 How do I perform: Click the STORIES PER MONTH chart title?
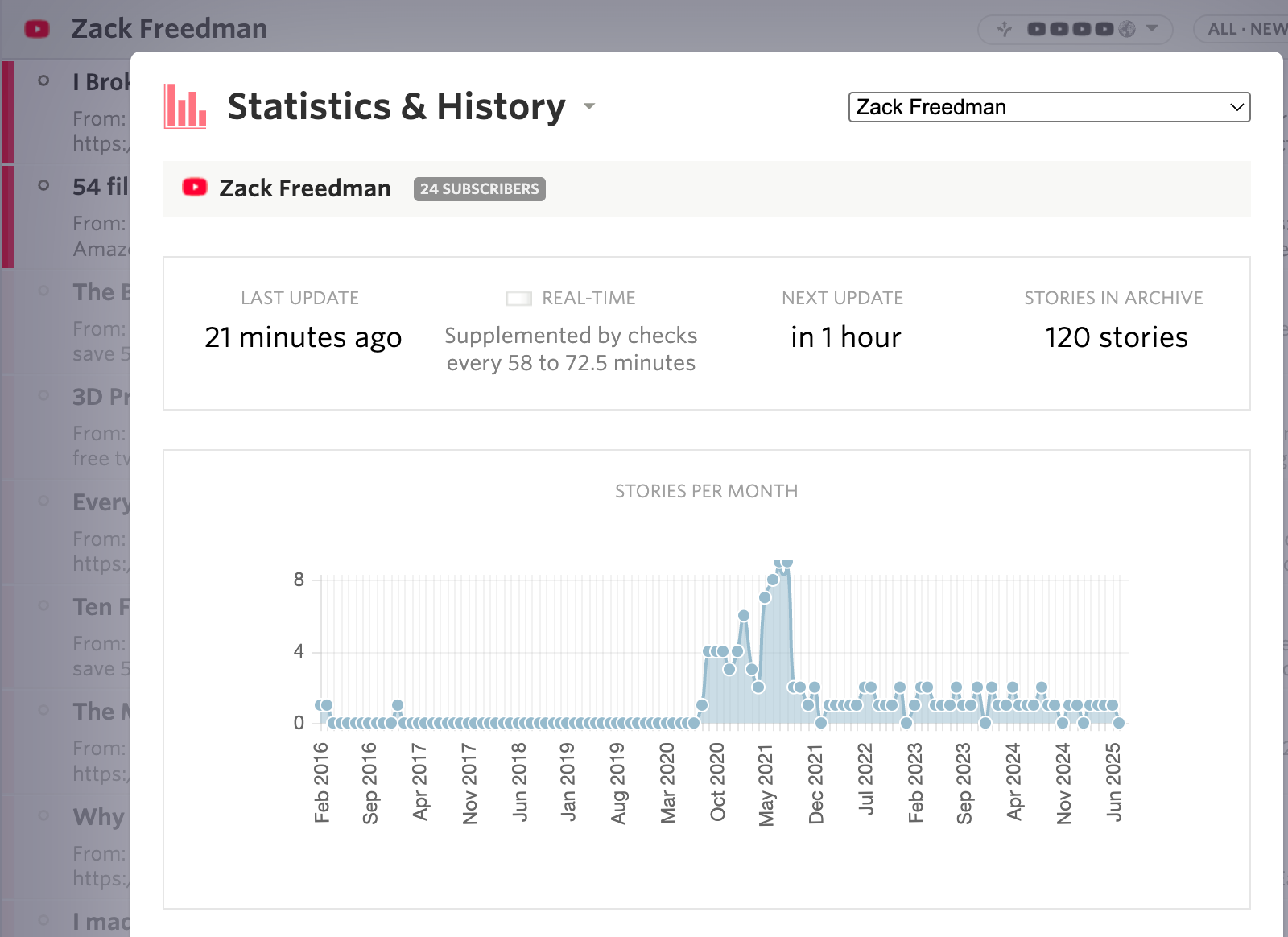coord(707,491)
